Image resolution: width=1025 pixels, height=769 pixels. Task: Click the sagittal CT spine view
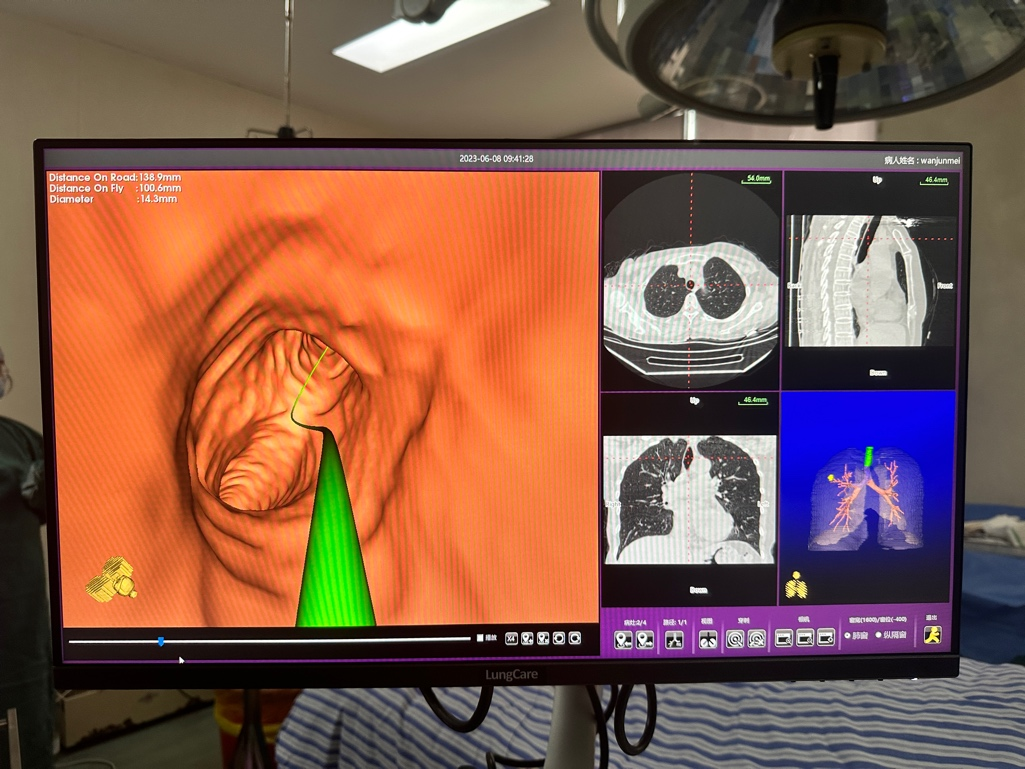870,280
